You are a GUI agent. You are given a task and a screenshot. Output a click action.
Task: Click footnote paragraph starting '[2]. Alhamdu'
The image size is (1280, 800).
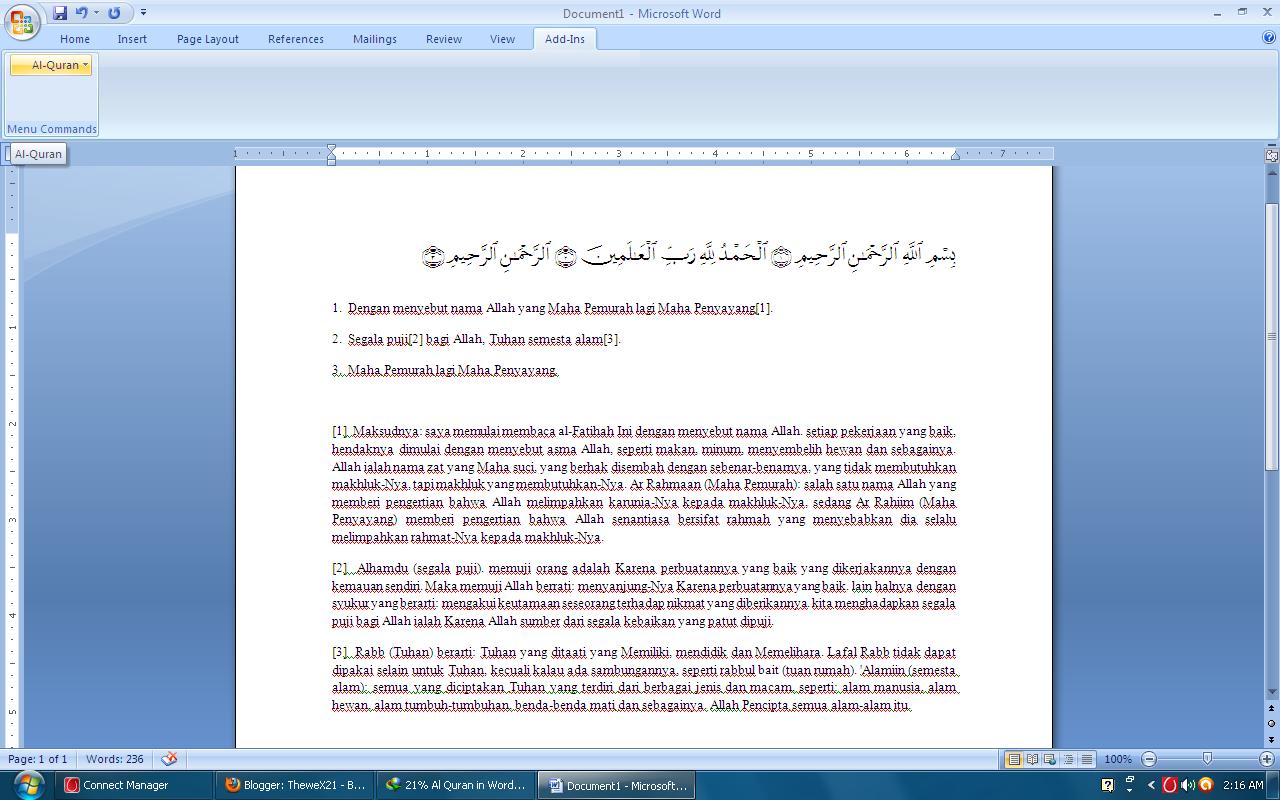(644, 595)
